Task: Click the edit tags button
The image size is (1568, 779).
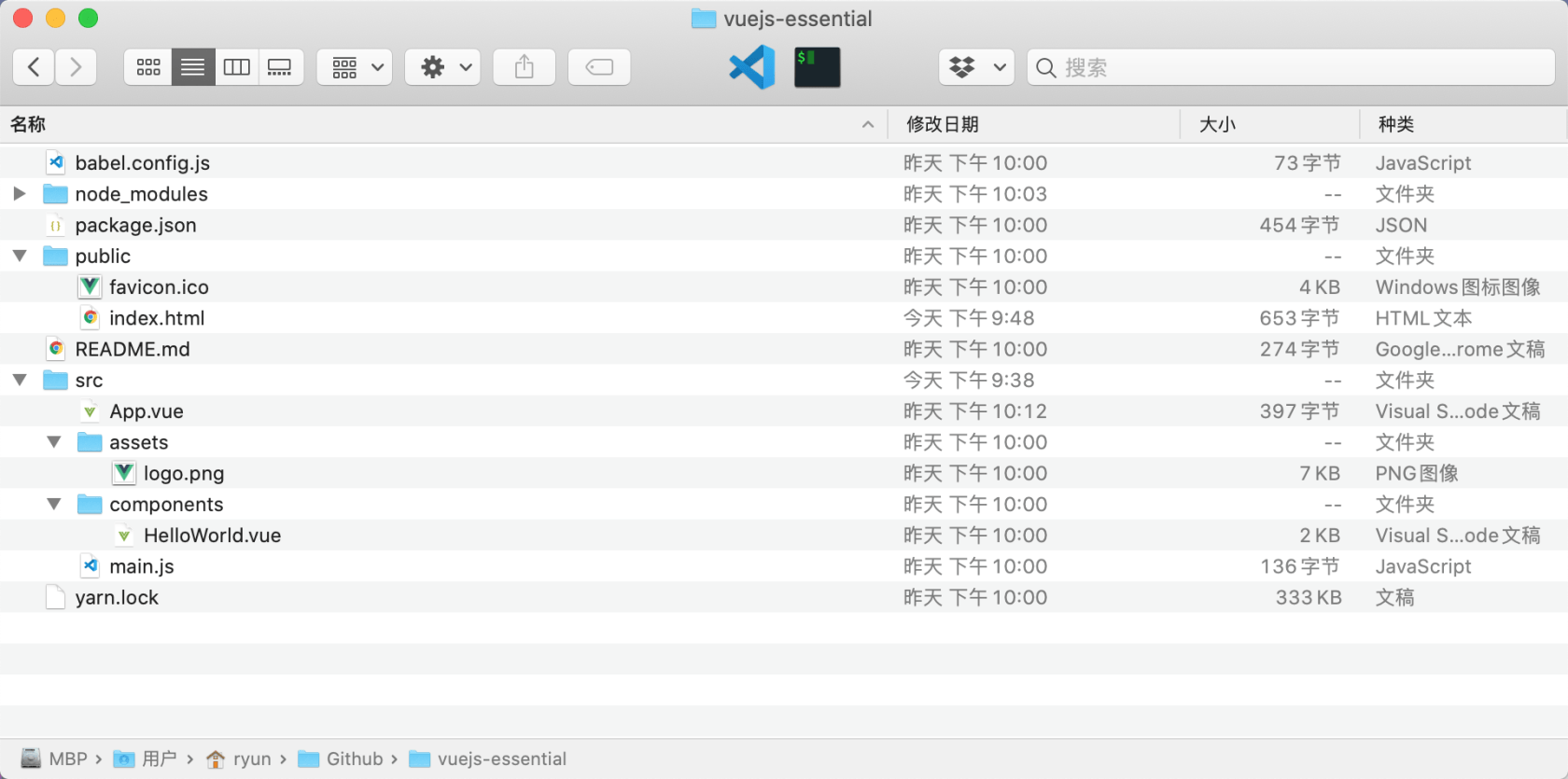Action: click(x=599, y=67)
